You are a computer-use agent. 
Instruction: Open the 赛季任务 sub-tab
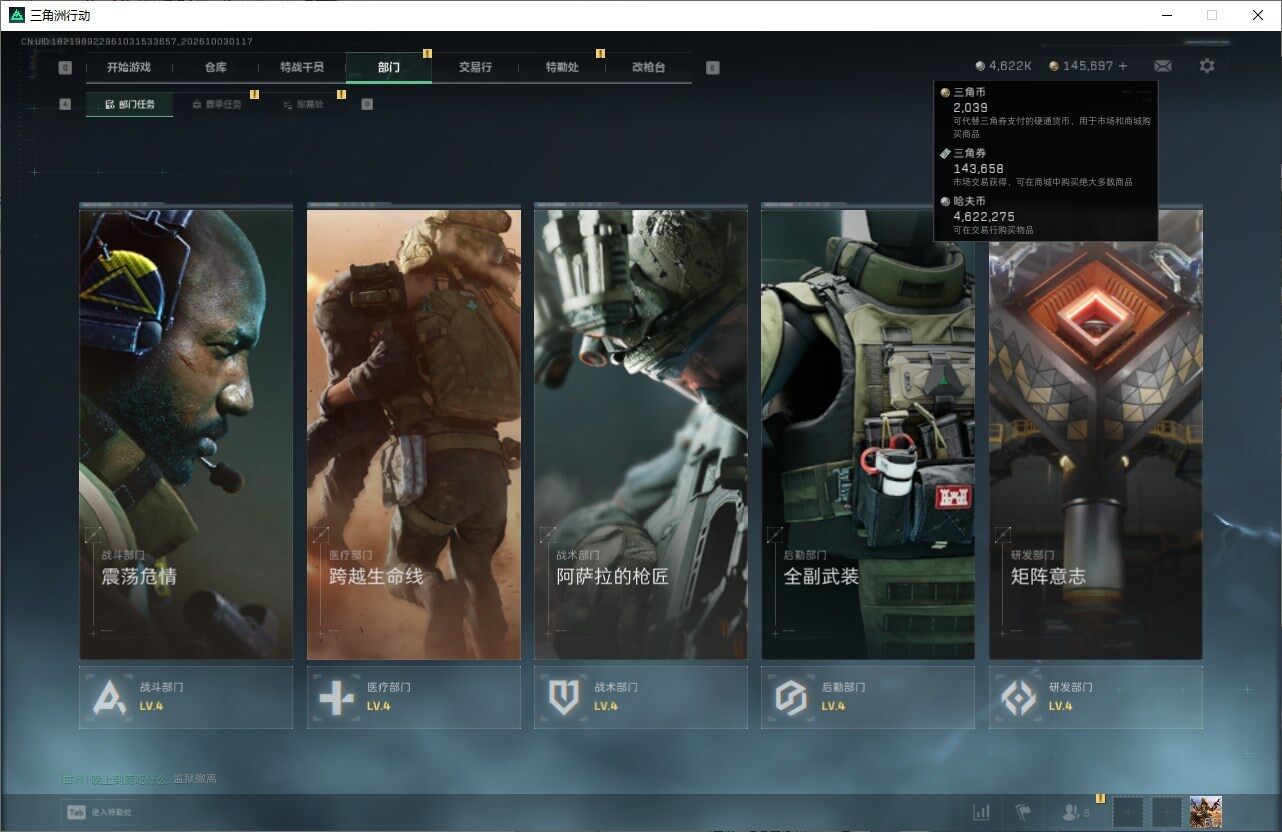[x=216, y=104]
